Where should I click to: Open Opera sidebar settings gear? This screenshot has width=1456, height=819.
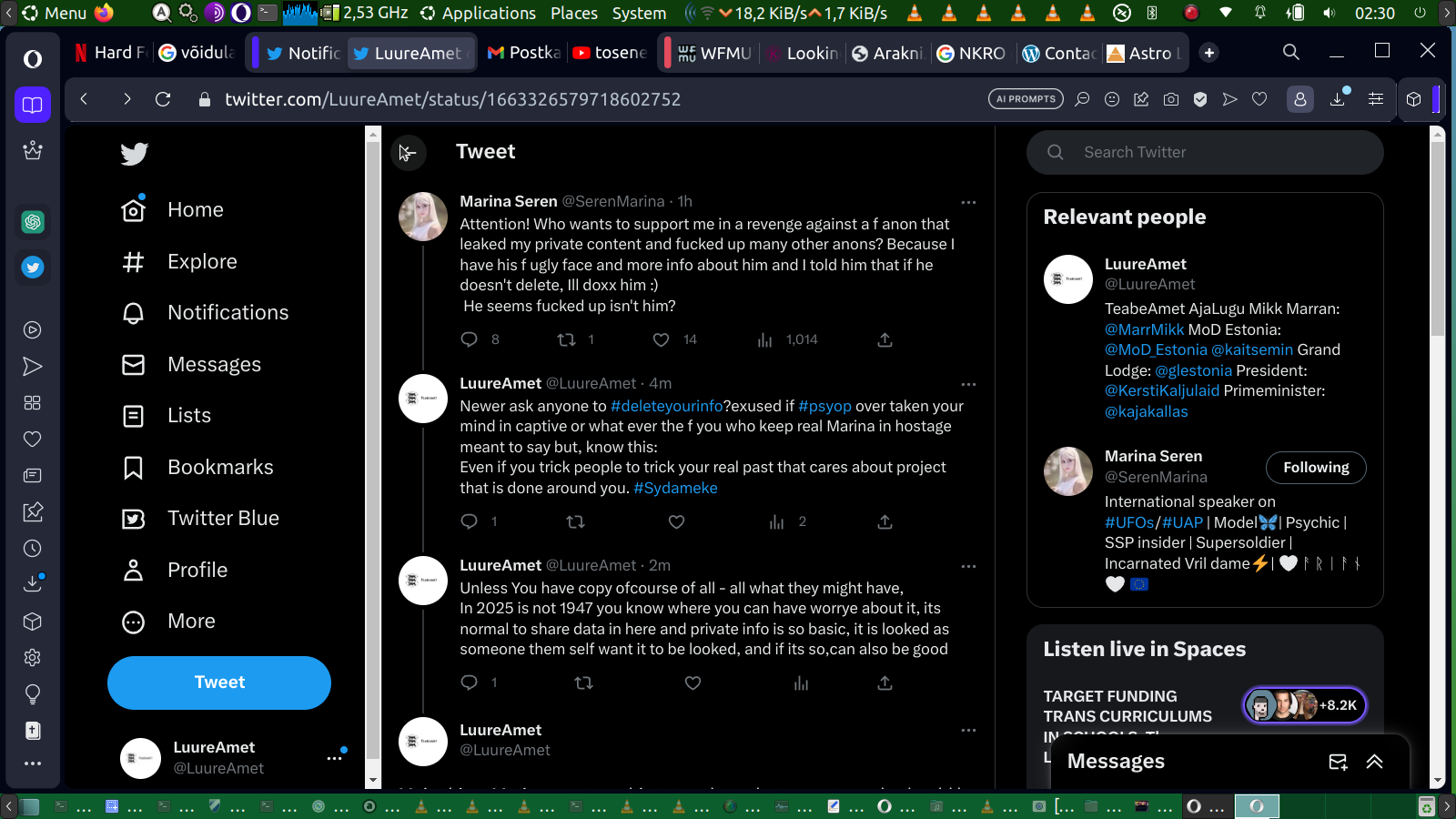(33, 658)
